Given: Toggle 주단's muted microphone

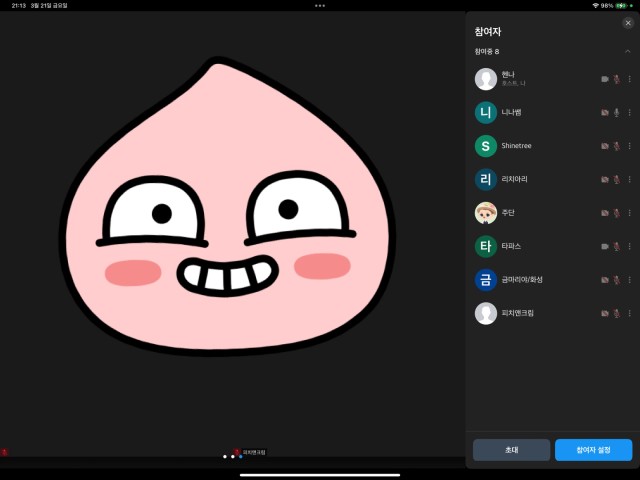Looking at the screenshot, I should click(x=617, y=213).
